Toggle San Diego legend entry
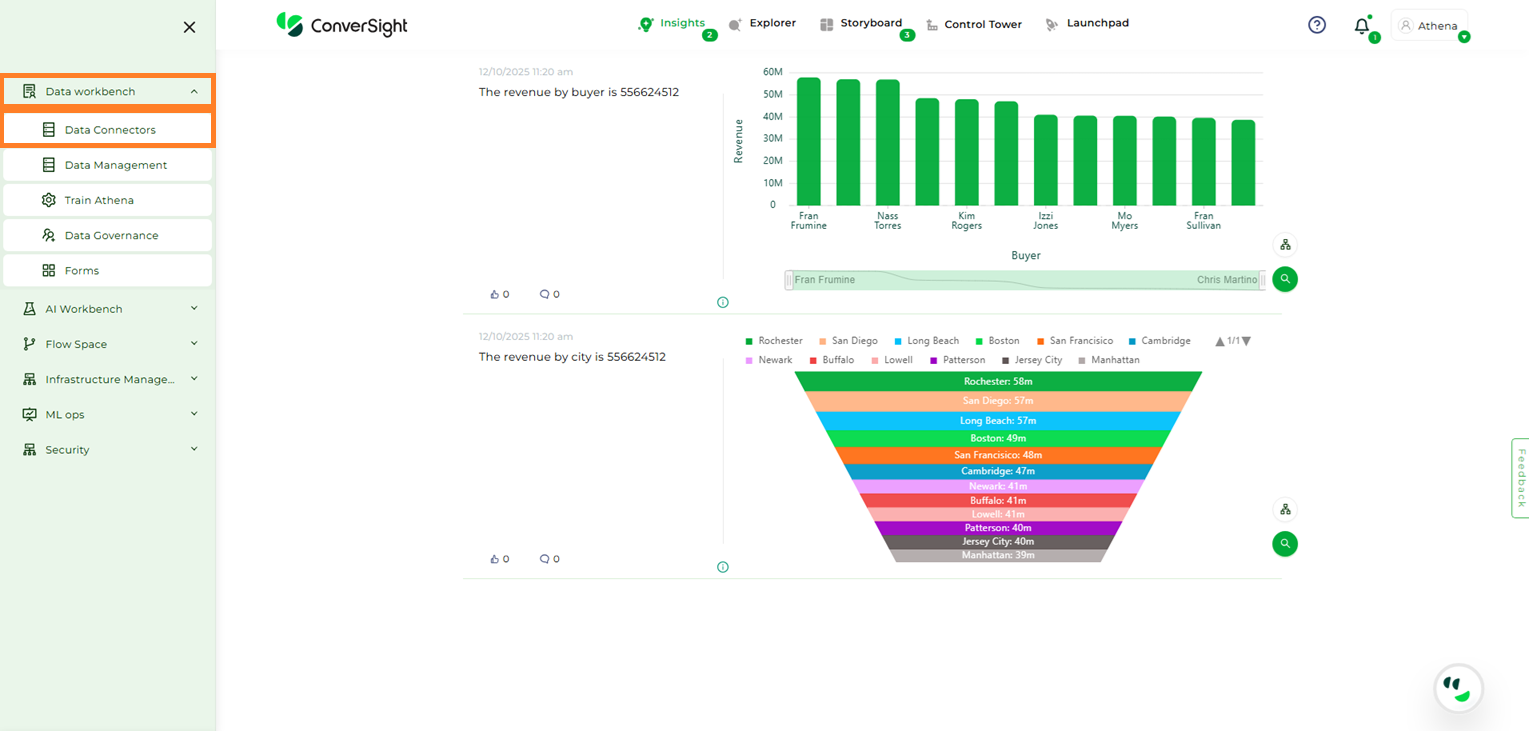 (x=848, y=341)
